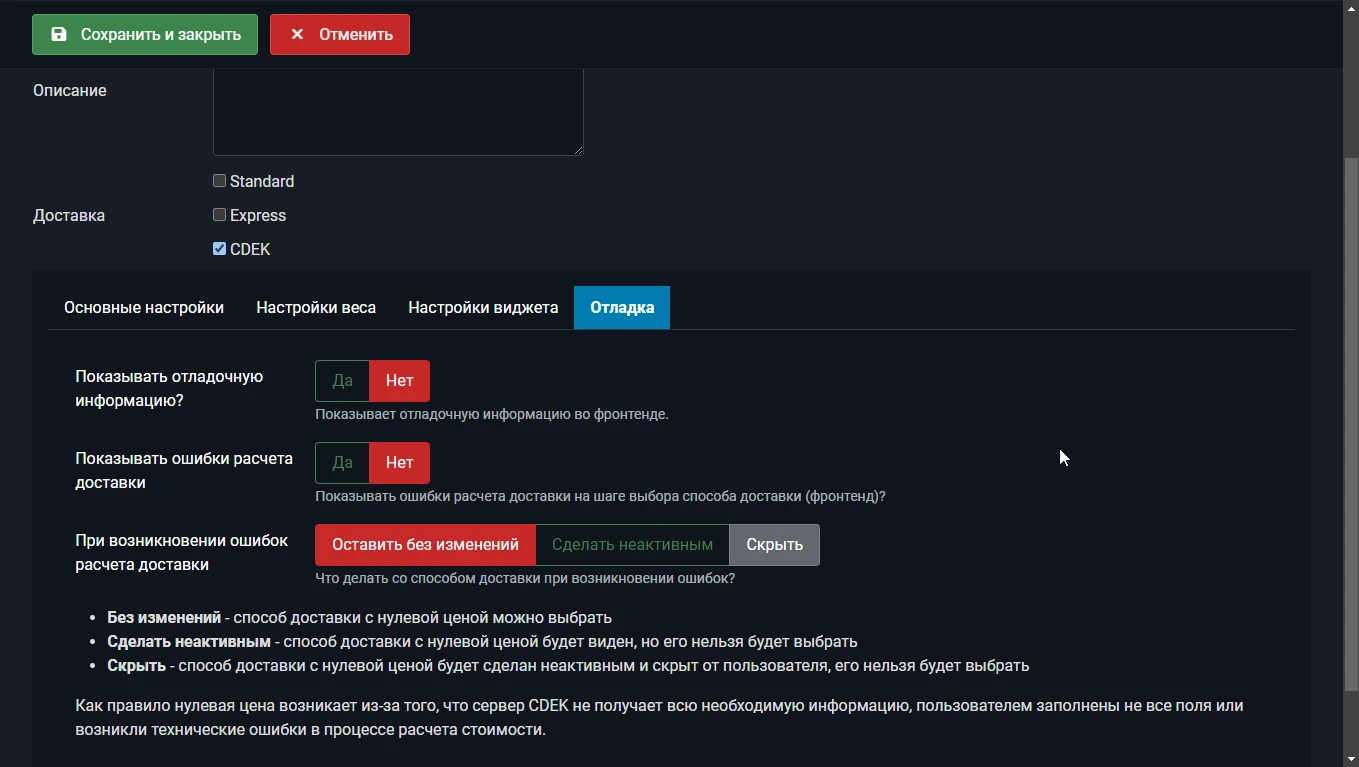The width and height of the screenshot is (1359, 767).
Task: Select Оставить без изменений option
Action: click(x=425, y=545)
